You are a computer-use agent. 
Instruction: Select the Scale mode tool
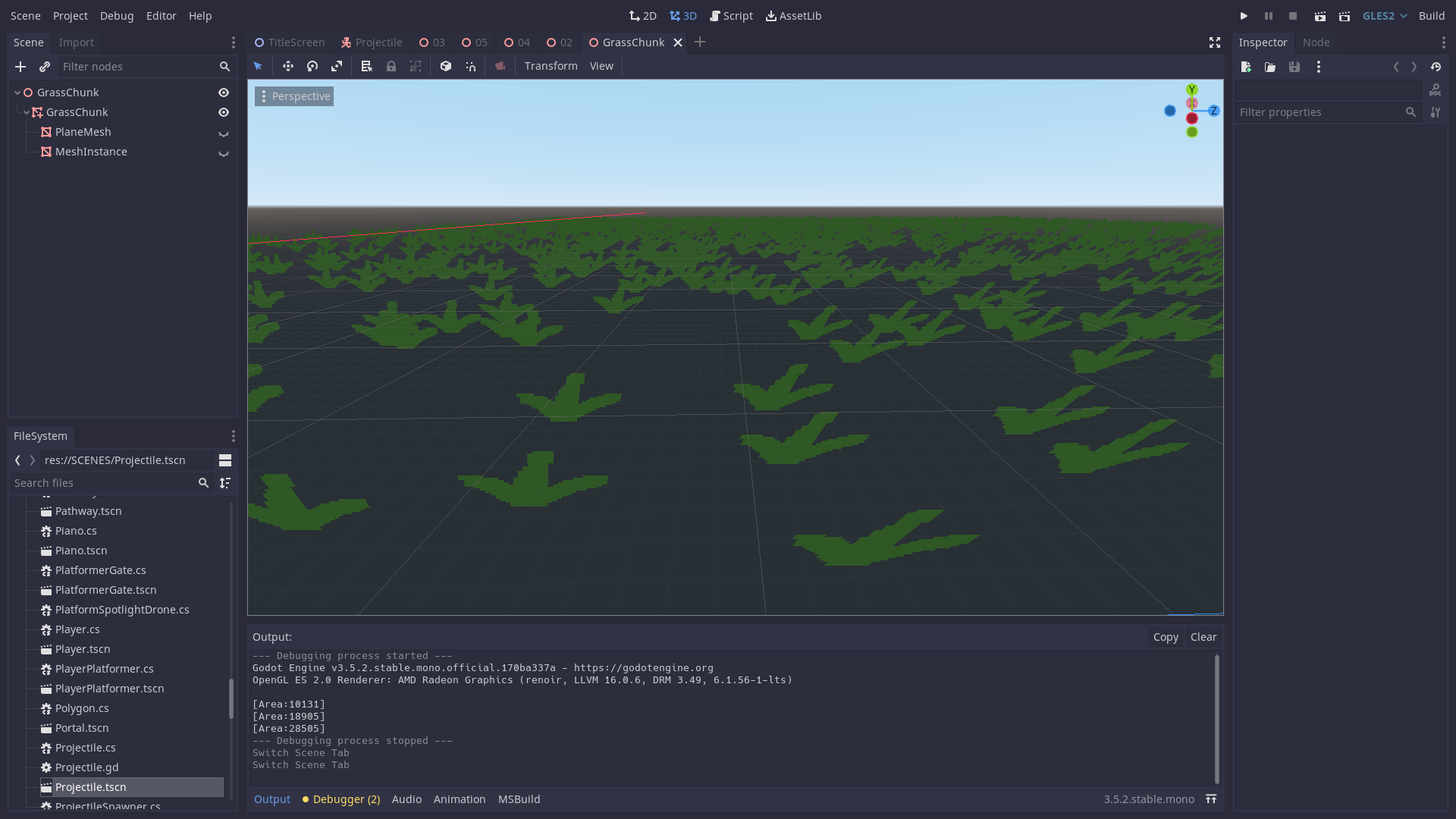337,67
